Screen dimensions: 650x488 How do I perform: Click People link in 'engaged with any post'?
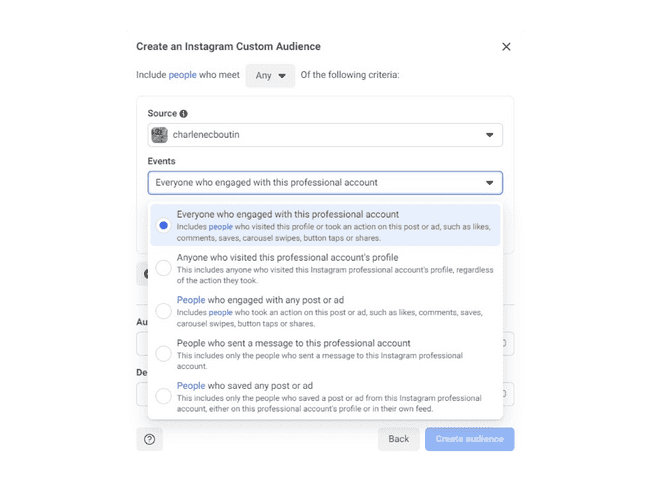(x=191, y=300)
